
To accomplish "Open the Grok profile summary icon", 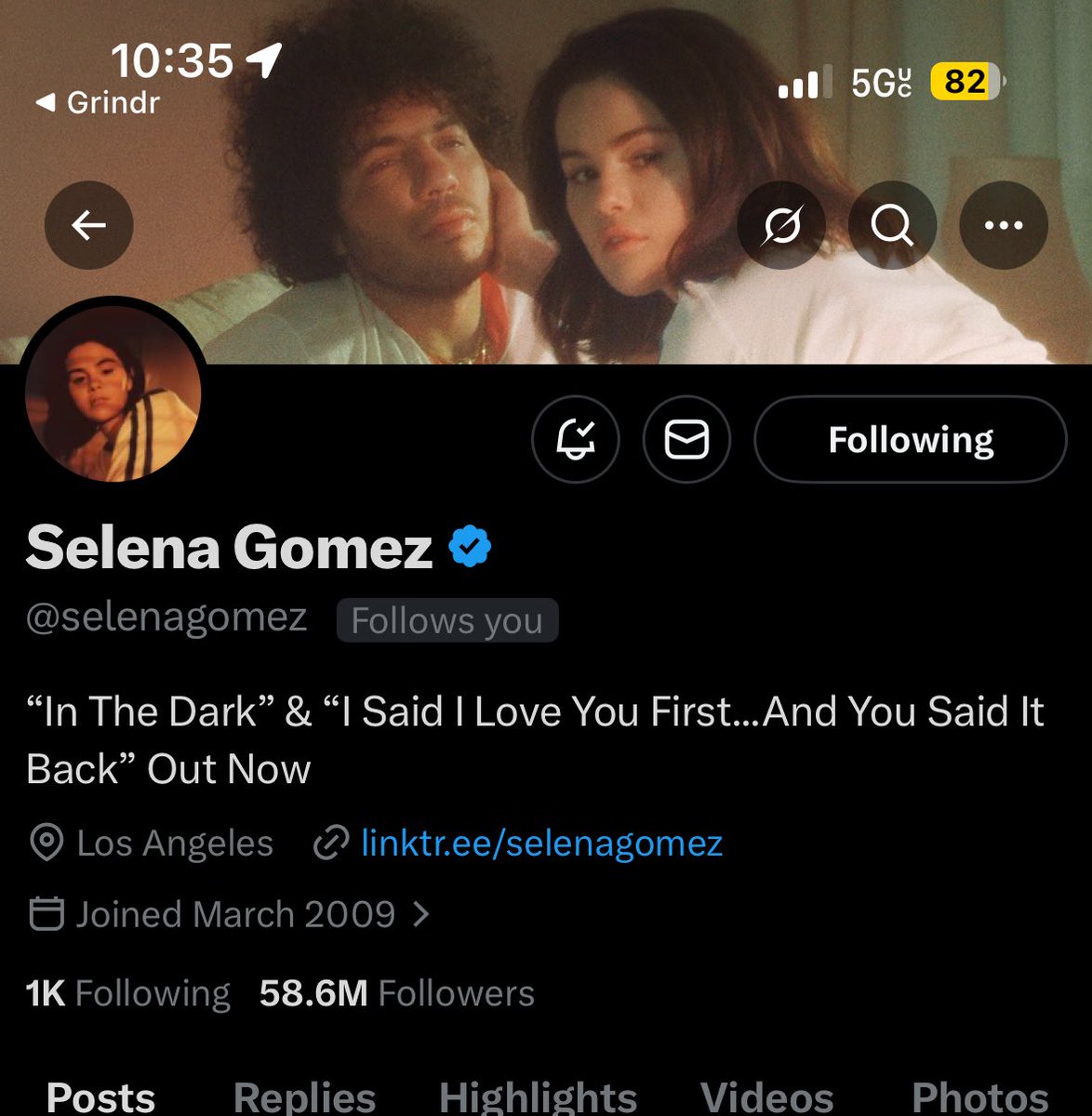I will (x=781, y=225).
